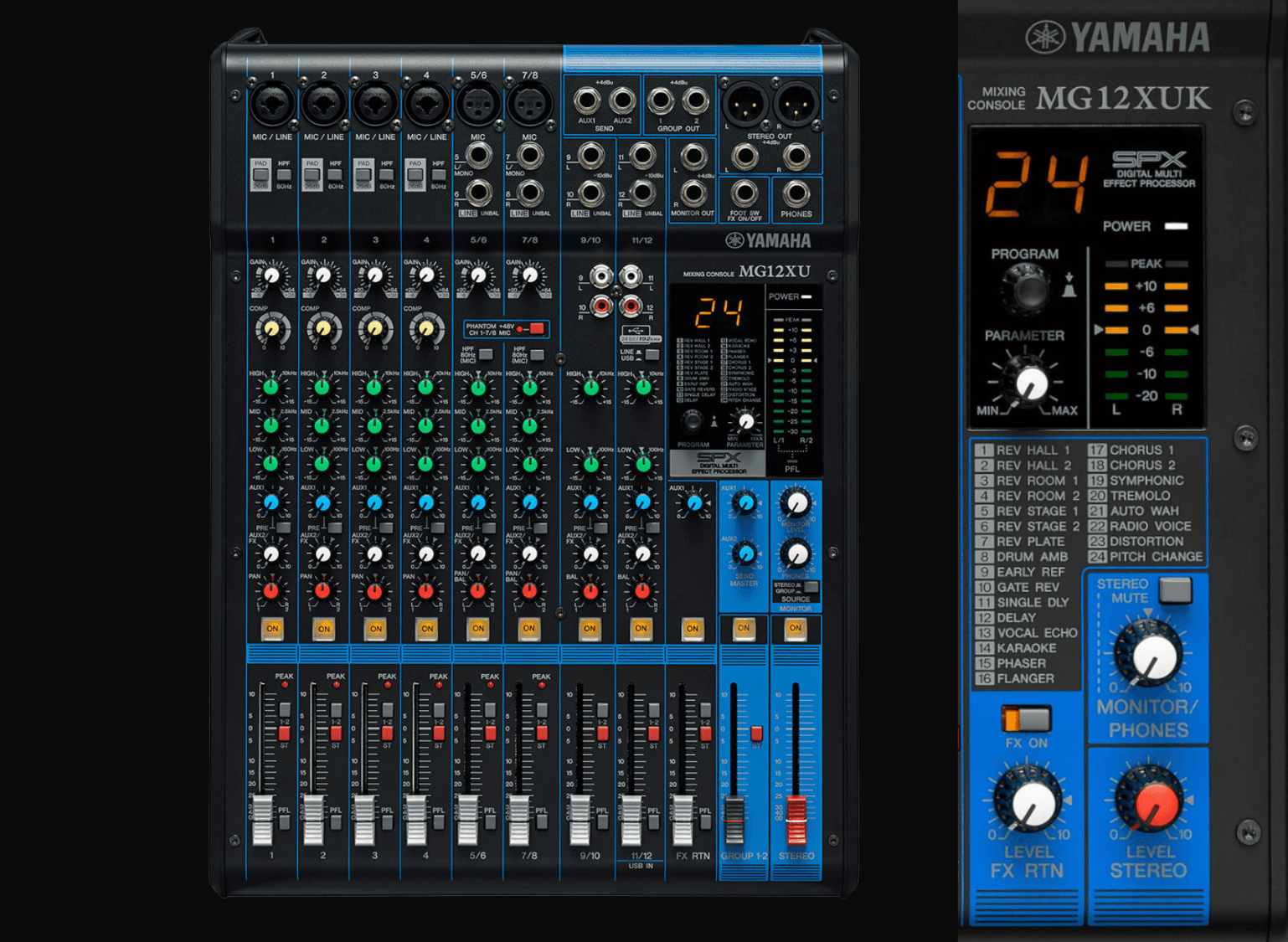Click the PARAMETER knob in the close-up panel
This screenshot has width=1288, height=942.
tap(1030, 382)
